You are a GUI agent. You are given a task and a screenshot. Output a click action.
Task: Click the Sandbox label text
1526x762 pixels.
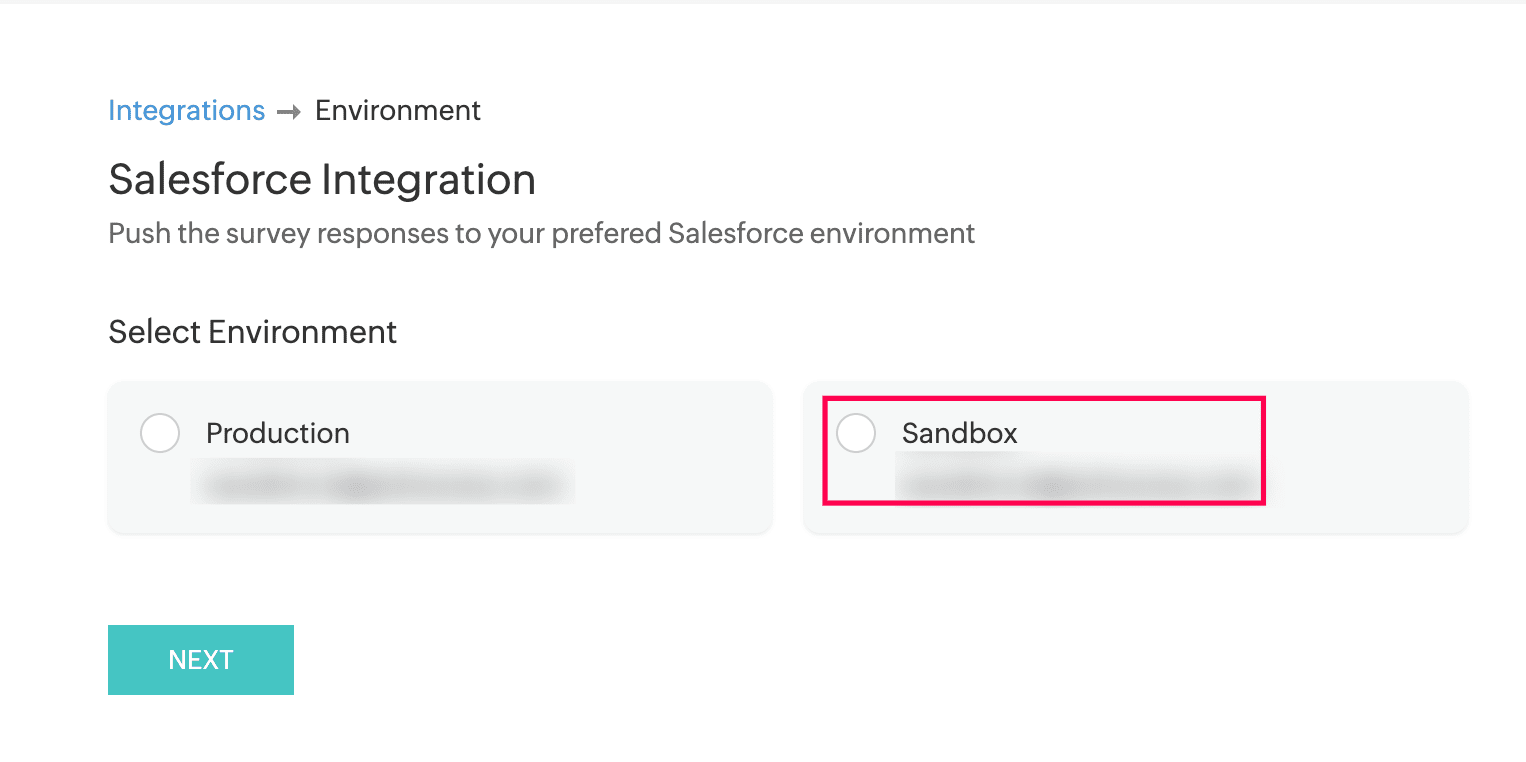[x=959, y=433]
